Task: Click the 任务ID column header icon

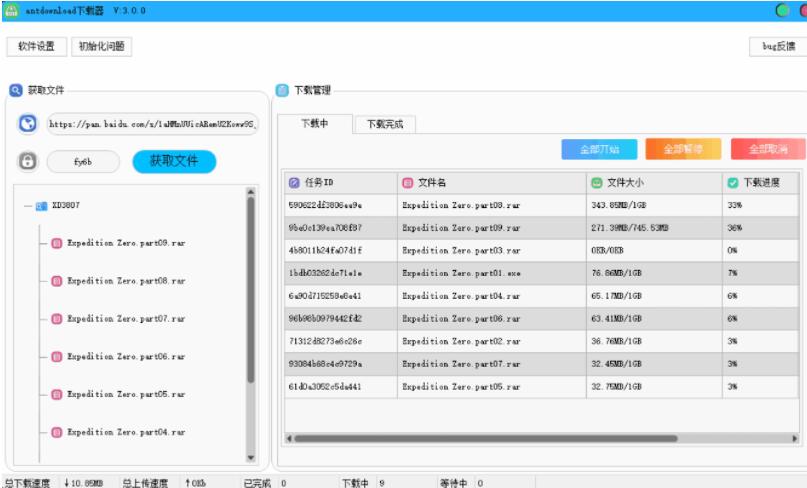Action: (294, 183)
